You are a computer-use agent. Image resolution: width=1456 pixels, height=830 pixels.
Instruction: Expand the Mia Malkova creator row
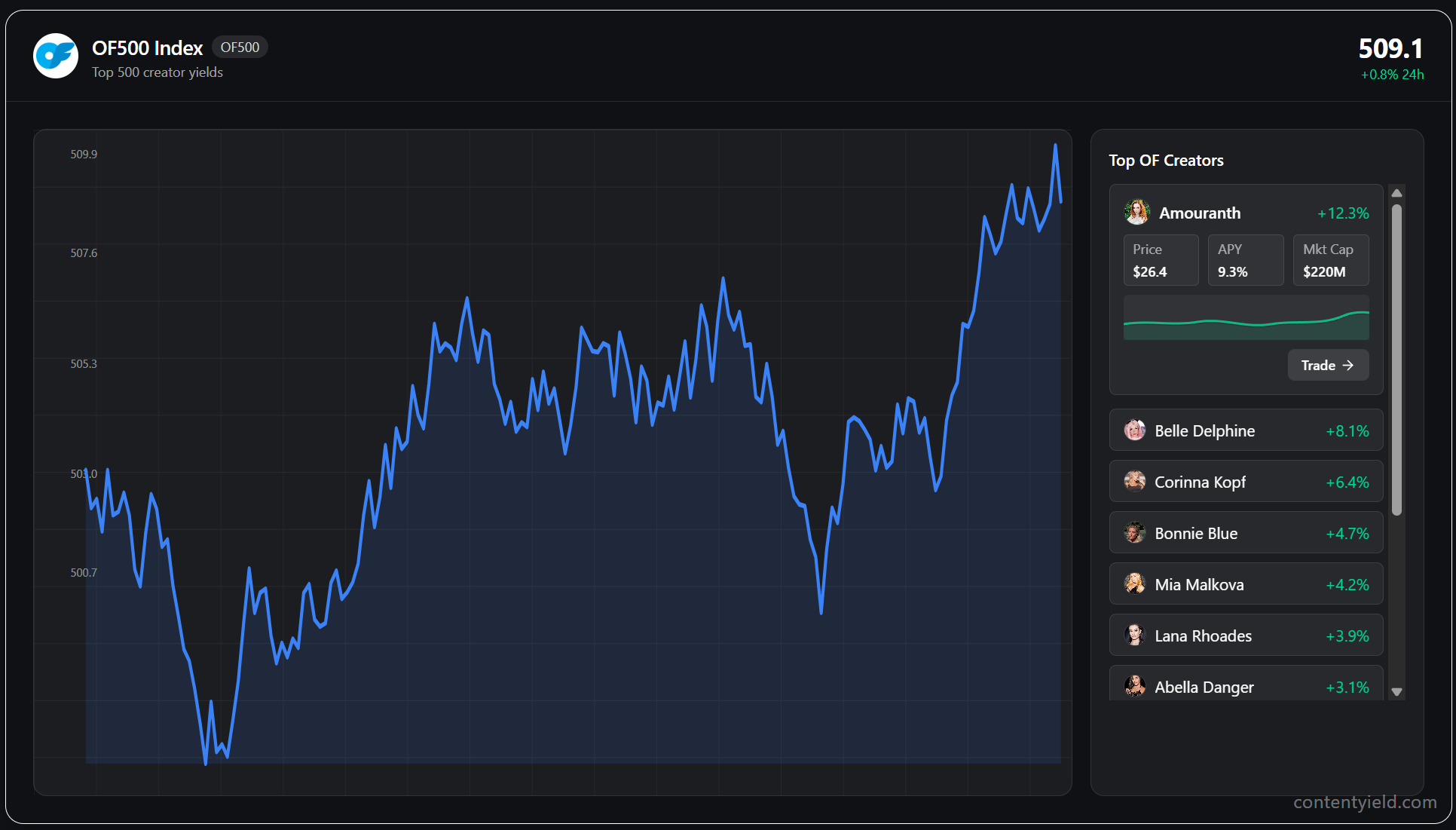coord(1246,584)
